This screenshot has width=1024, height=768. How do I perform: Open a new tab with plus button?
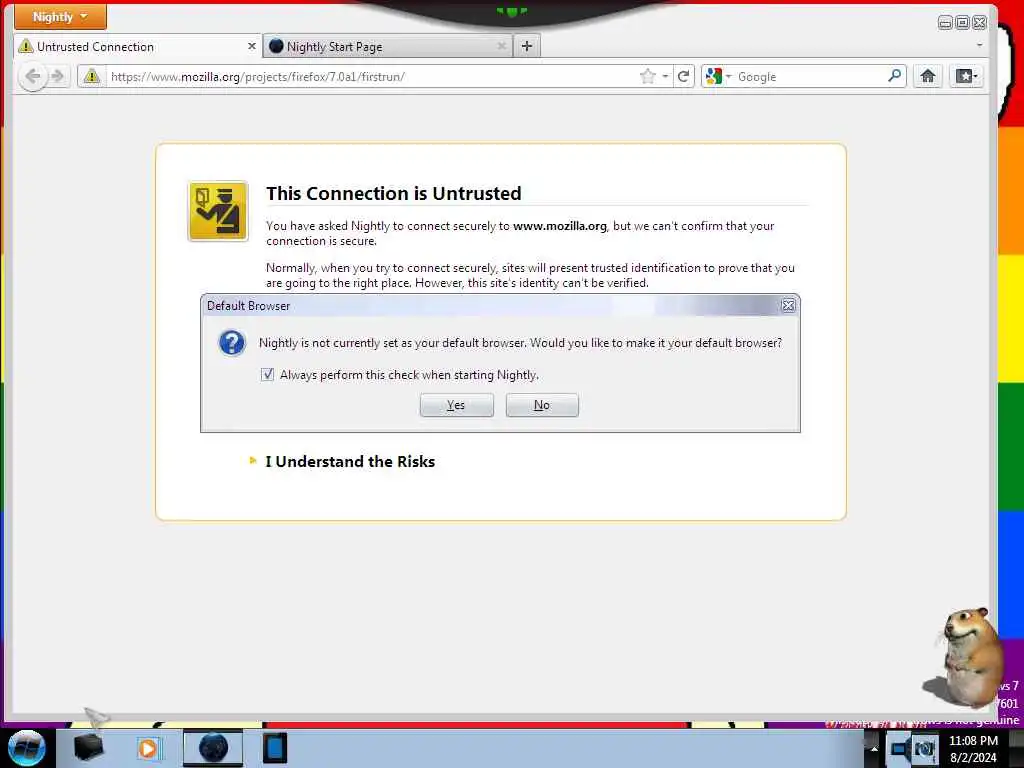click(527, 46)
